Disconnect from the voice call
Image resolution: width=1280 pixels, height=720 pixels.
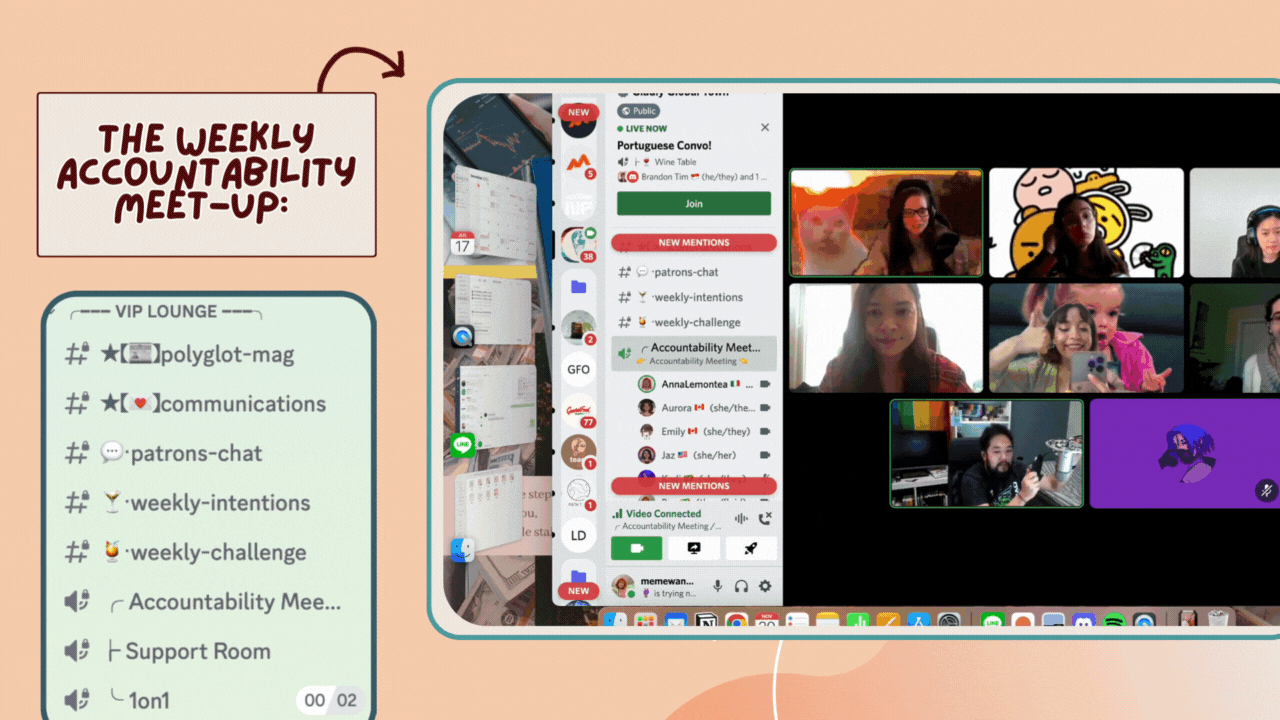point(765,518)
